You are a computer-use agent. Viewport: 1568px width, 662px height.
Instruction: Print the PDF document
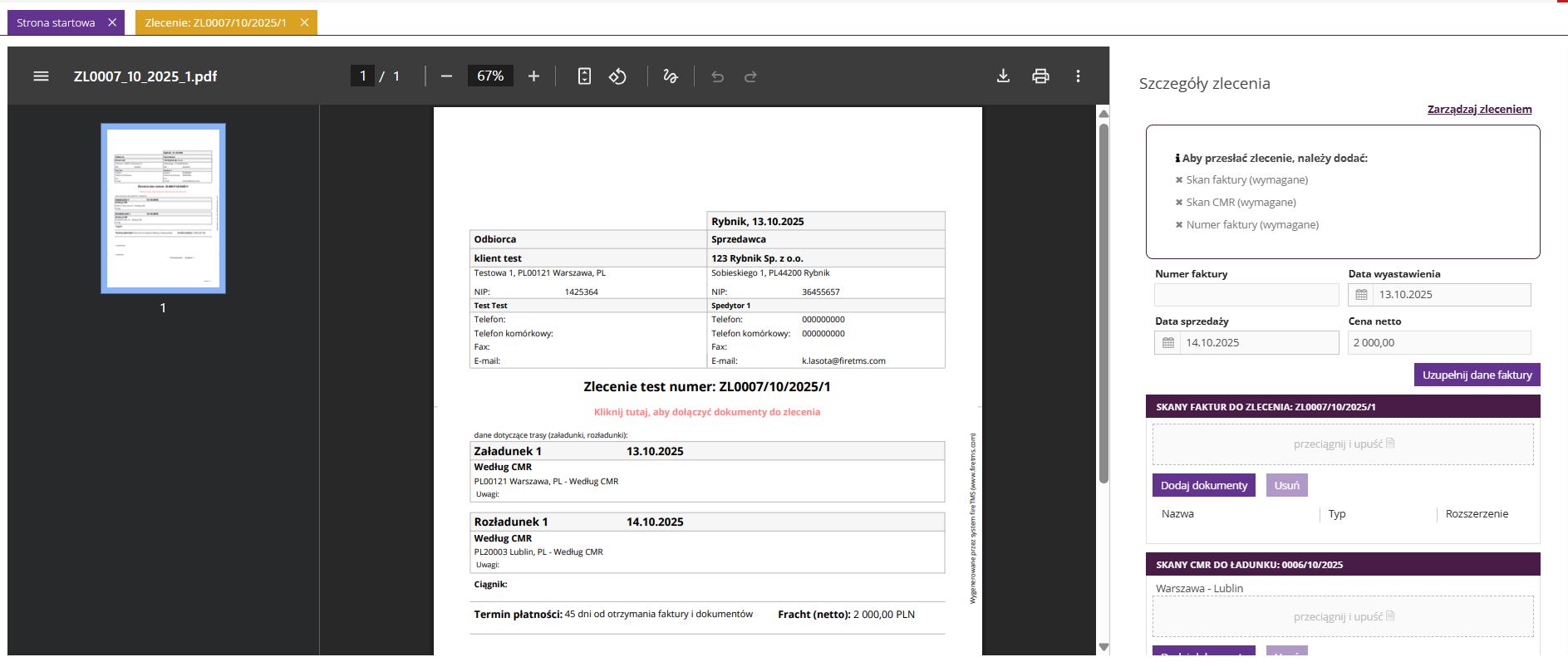[1040, 76]
